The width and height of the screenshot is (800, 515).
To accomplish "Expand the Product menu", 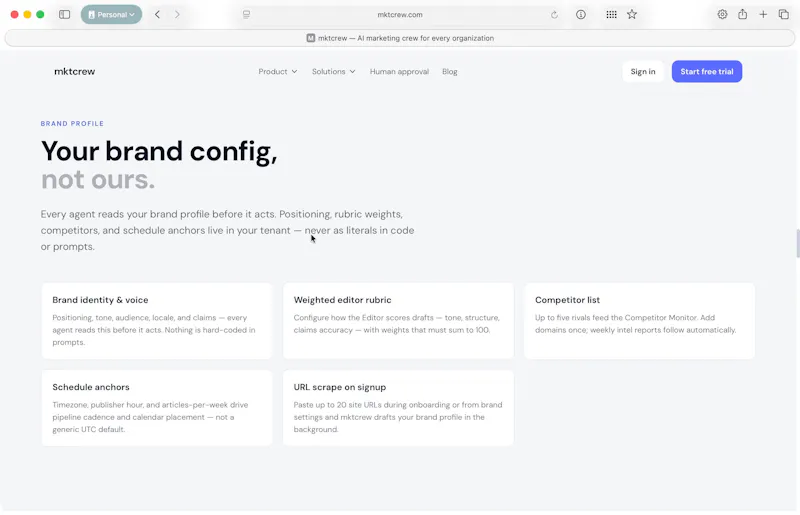I will 278,71.
